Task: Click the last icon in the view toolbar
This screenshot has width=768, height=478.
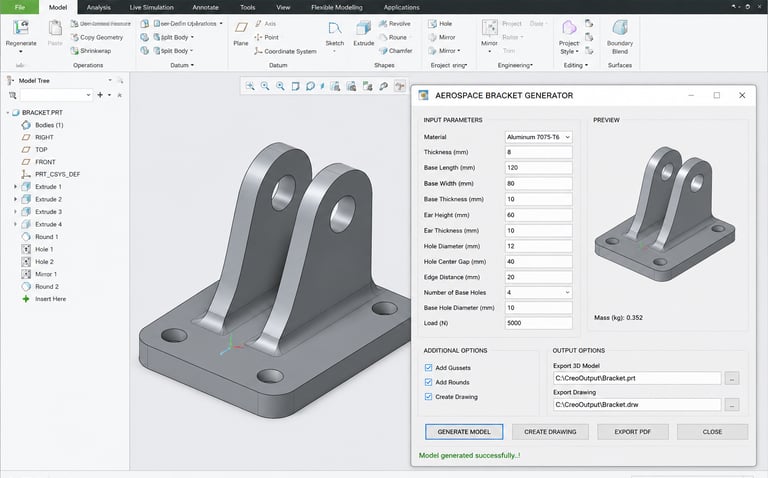Action: 400,86
